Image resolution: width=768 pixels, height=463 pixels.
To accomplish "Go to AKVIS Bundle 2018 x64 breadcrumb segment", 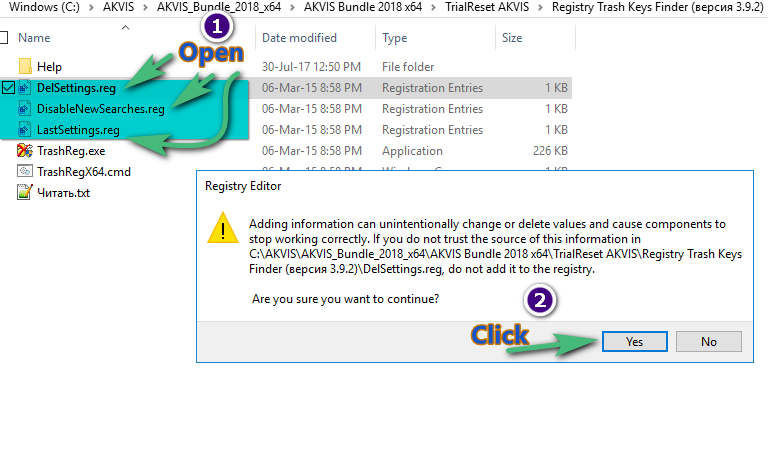I will coord(363,7).
